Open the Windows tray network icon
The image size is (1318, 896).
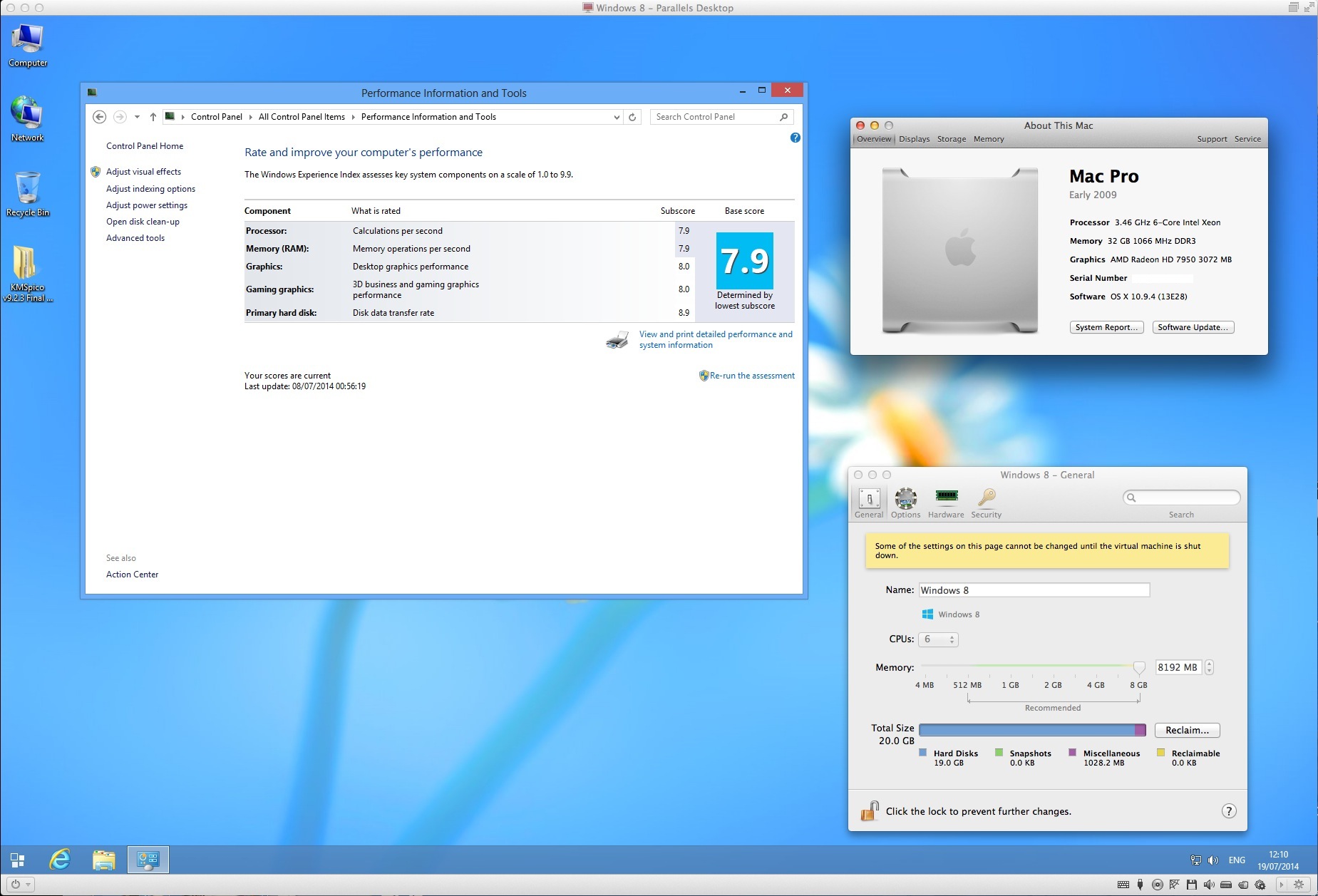tap(1196, 860)
